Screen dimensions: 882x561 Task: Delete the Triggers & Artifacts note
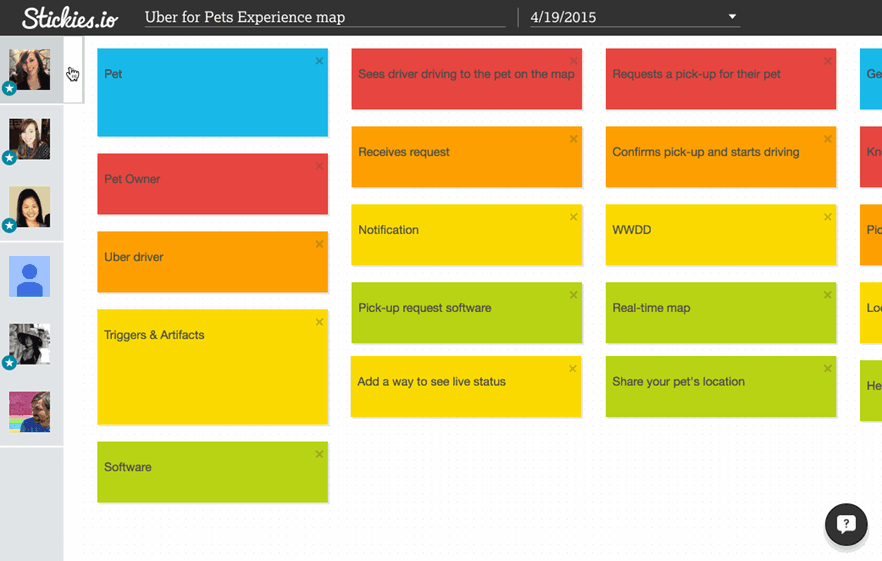click(x=319, y=322)
